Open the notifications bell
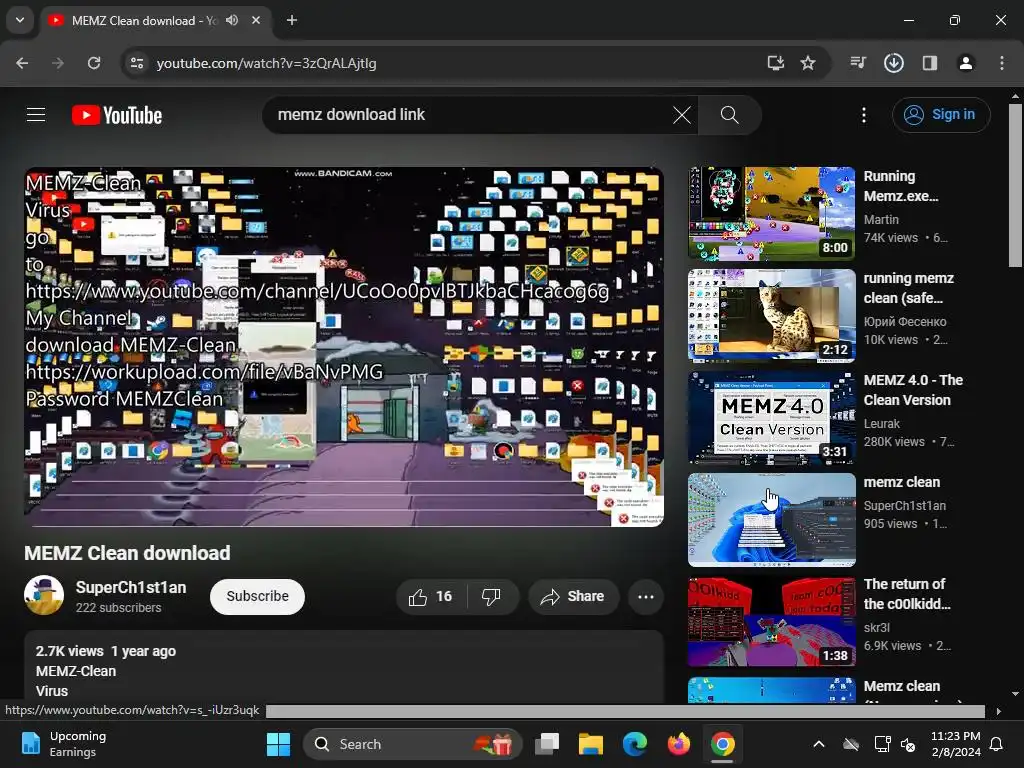Screen dimensions: 1024x768 [x=997, y=744]
